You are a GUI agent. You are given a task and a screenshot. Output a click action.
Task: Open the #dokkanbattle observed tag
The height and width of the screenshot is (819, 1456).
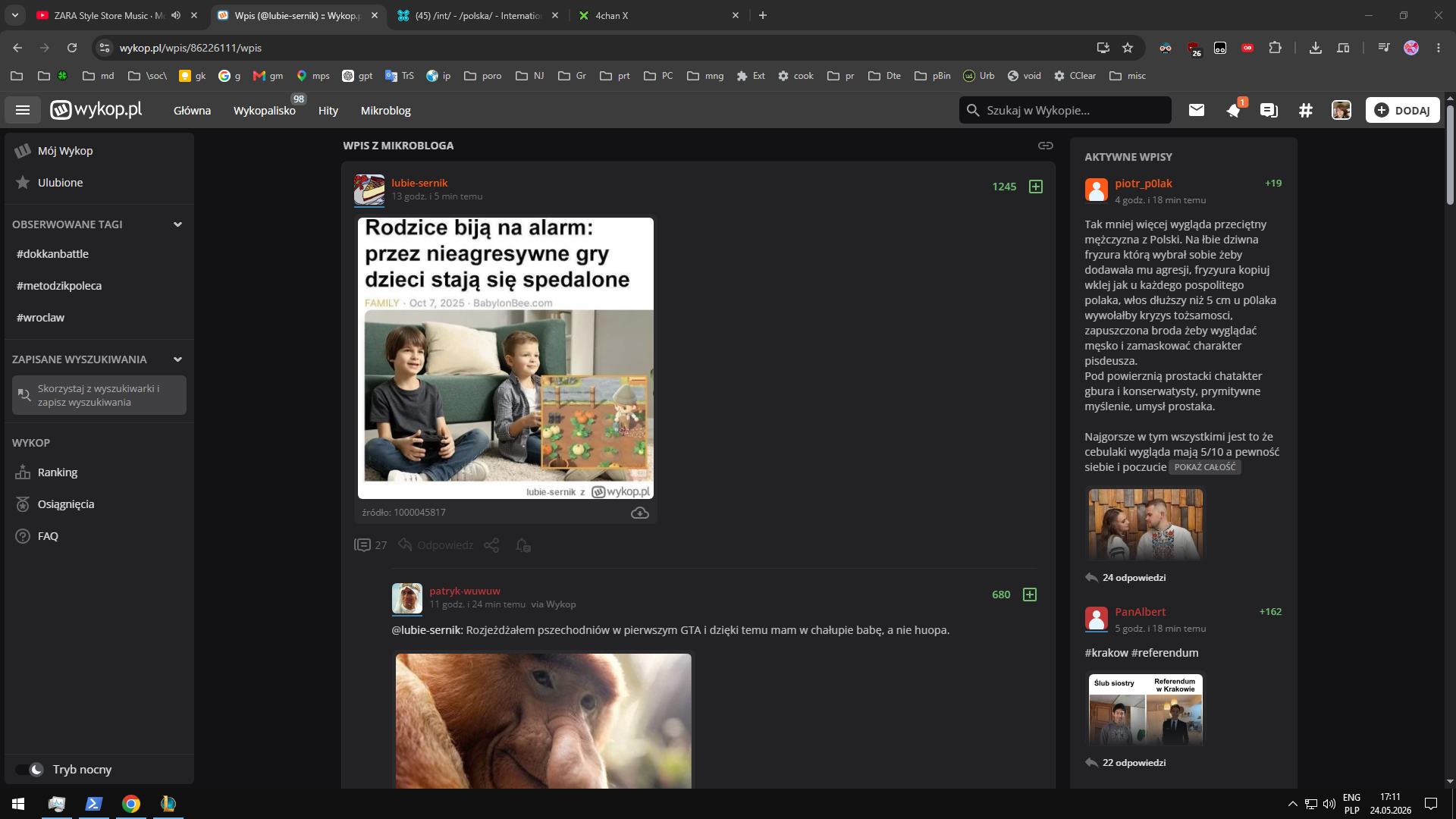coord(52,254)
